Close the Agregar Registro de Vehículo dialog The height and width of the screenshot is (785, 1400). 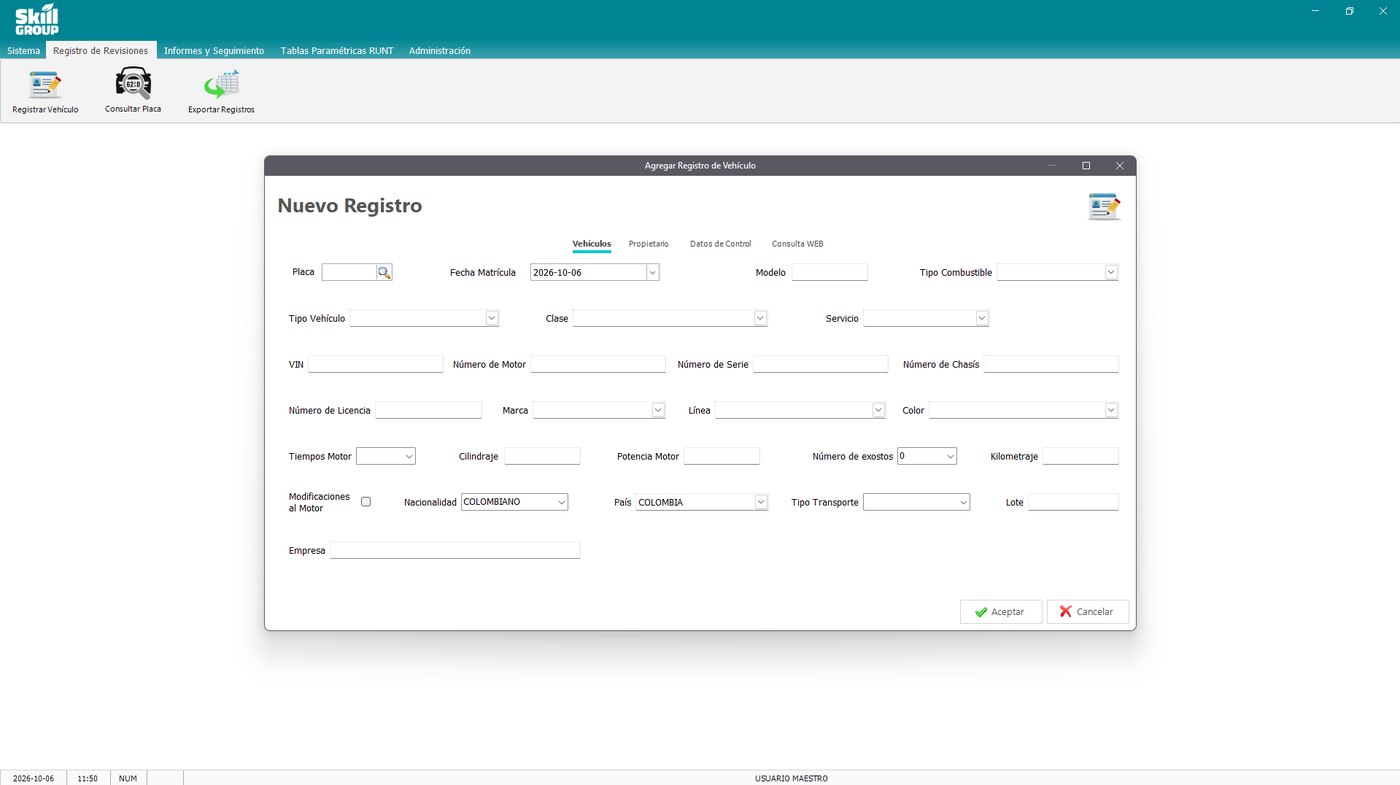click(1119, 166)
